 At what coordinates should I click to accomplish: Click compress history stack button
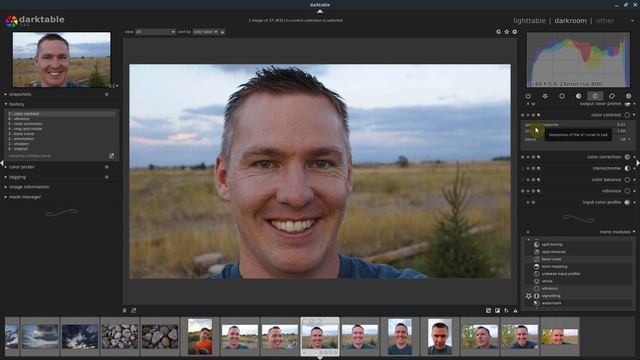pos(29,156)
